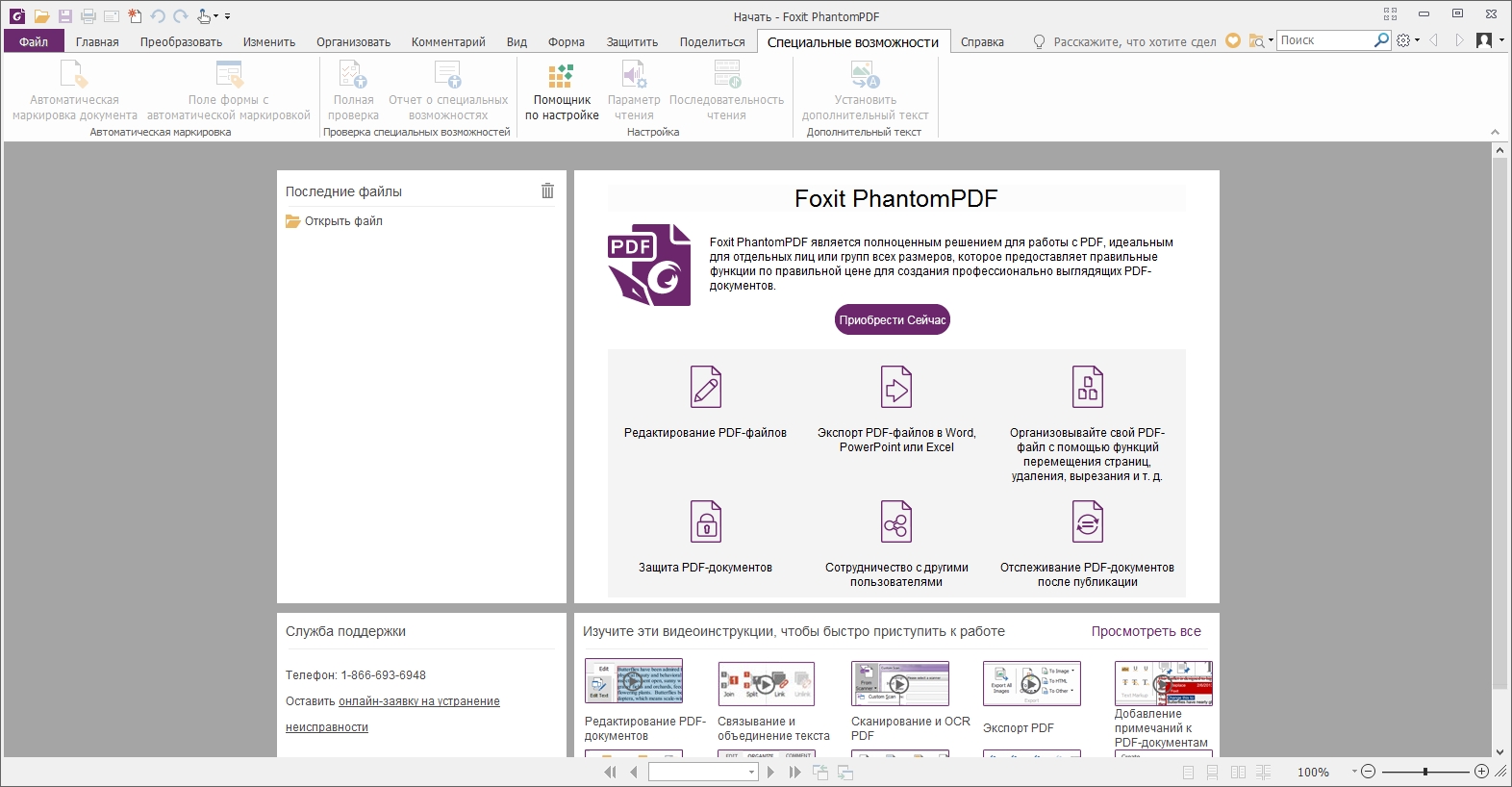The width and height of the screenshot is (1512, 787).
Task: Go to next page arrow in status bar
Action: (x=770, y=772)
